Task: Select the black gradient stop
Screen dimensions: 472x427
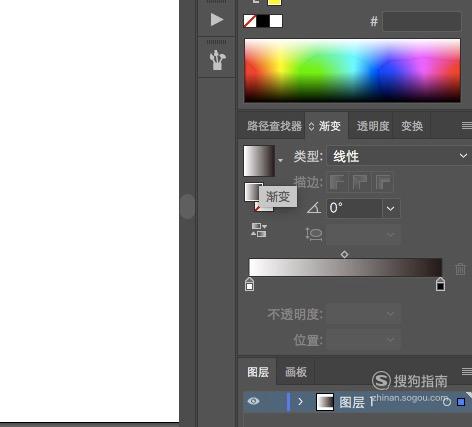Action: pos(440,284)
